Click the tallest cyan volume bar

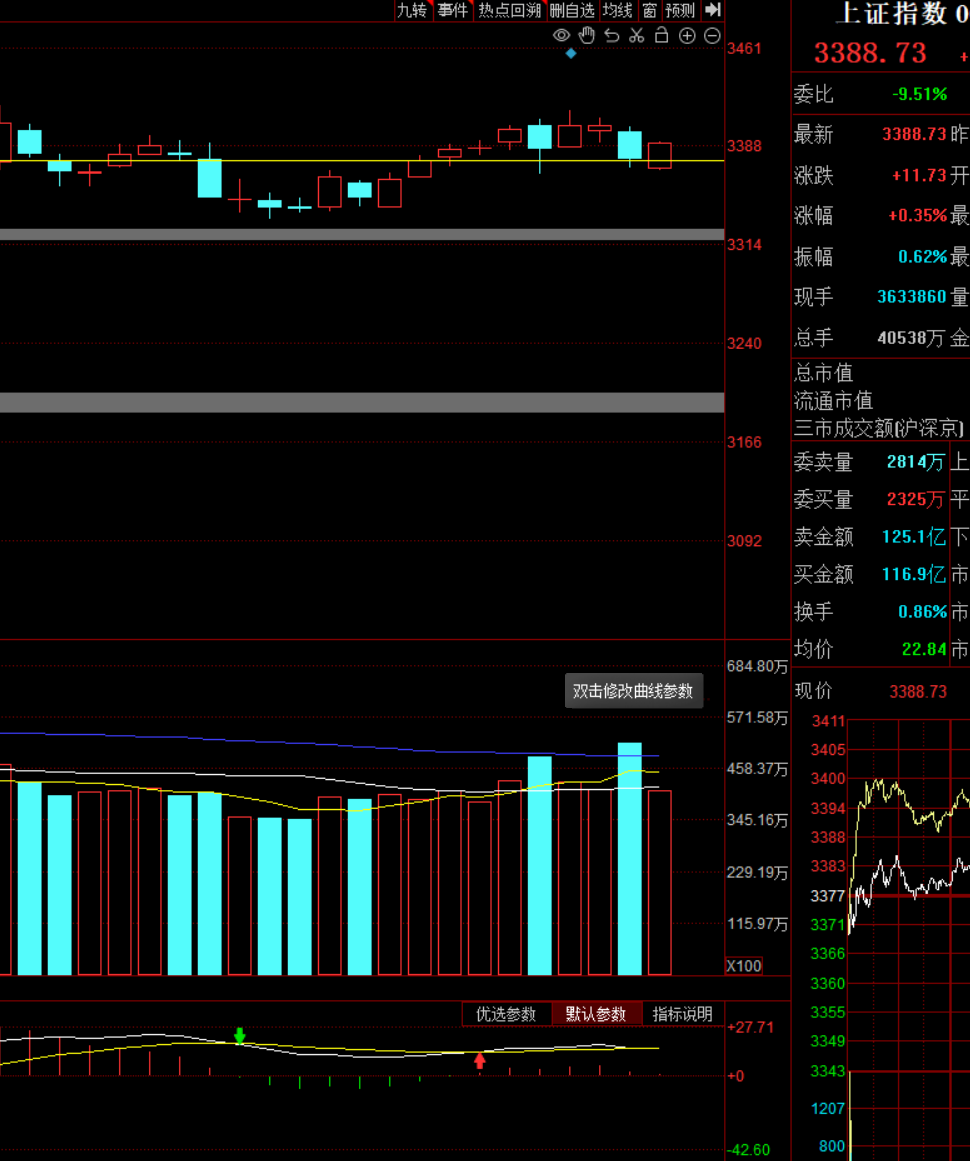pyautogui.click(x=629, y=859)
